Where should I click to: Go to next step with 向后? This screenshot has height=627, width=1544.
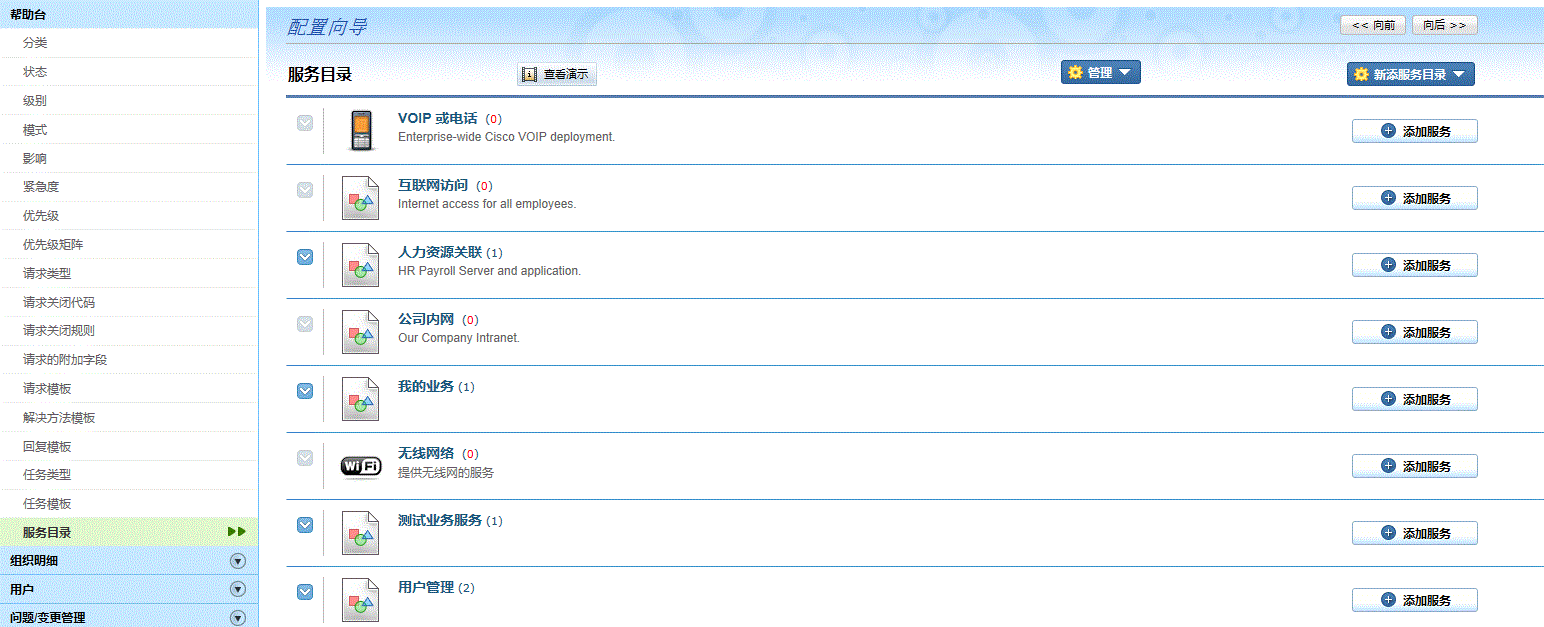pos(1444,25)
